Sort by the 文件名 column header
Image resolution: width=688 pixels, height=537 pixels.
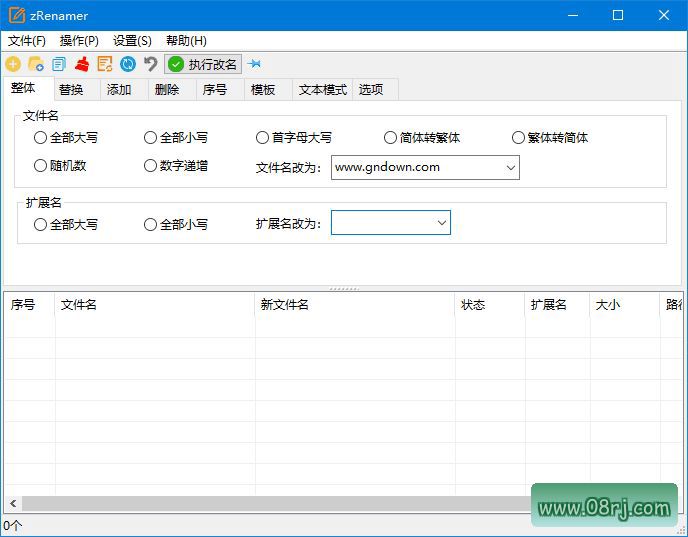[155, 305]
